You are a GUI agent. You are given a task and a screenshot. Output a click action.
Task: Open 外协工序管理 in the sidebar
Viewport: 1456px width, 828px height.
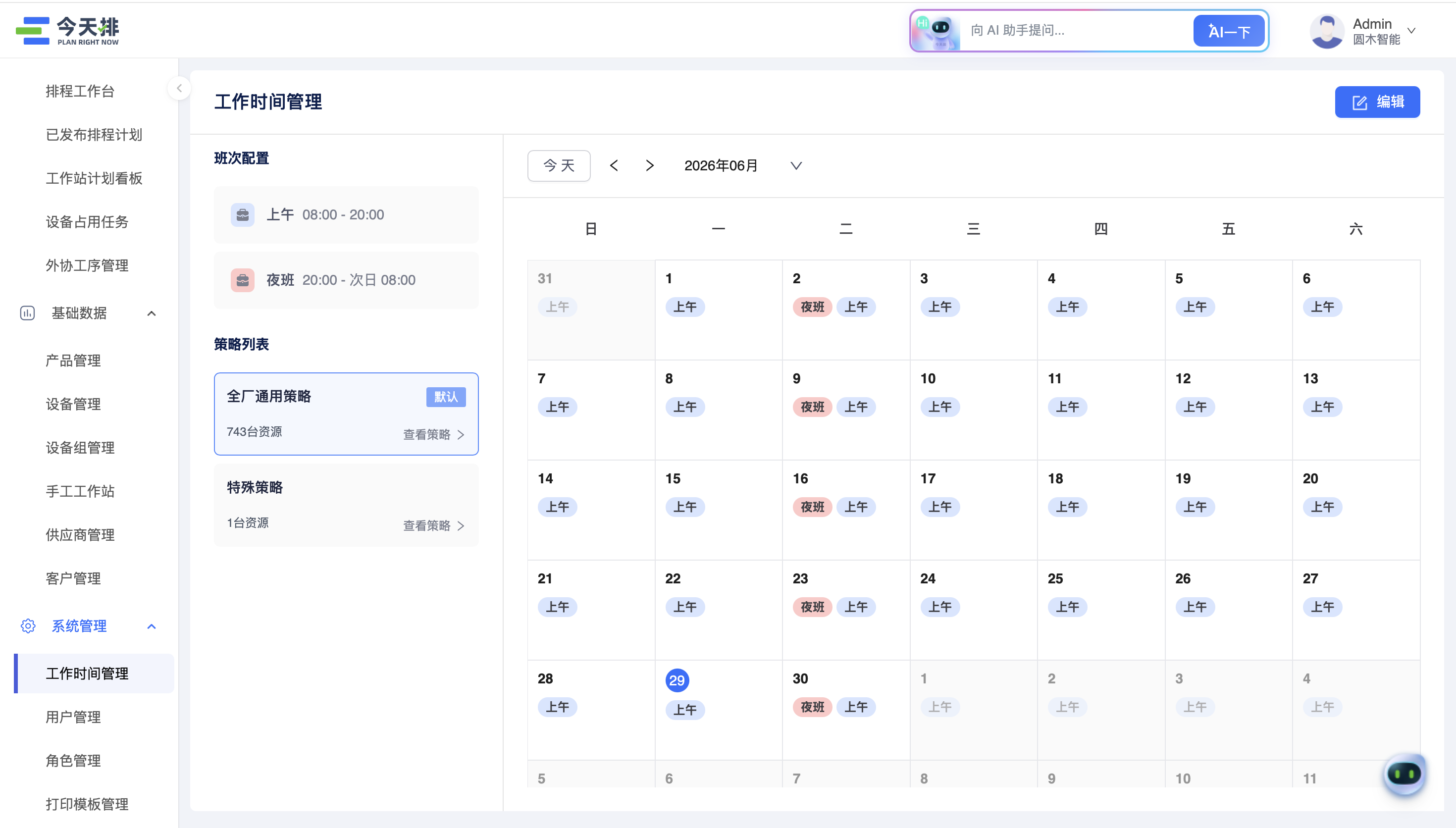click(87, 265)
